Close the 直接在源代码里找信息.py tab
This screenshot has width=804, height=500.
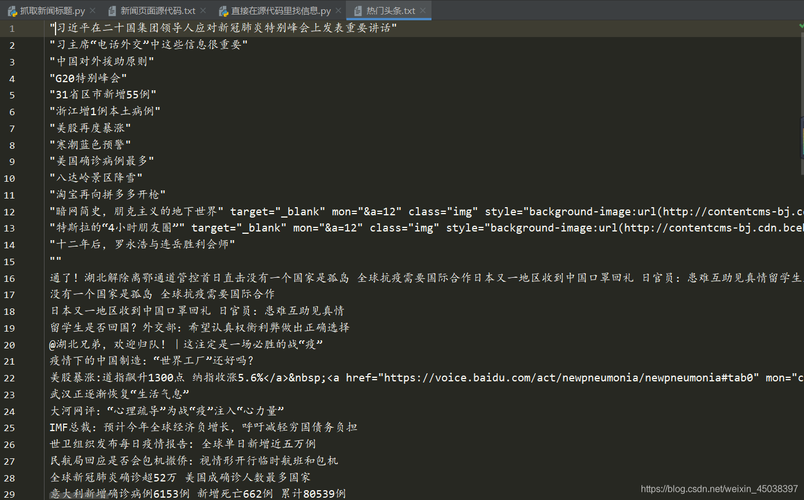[x=338, y=10]
